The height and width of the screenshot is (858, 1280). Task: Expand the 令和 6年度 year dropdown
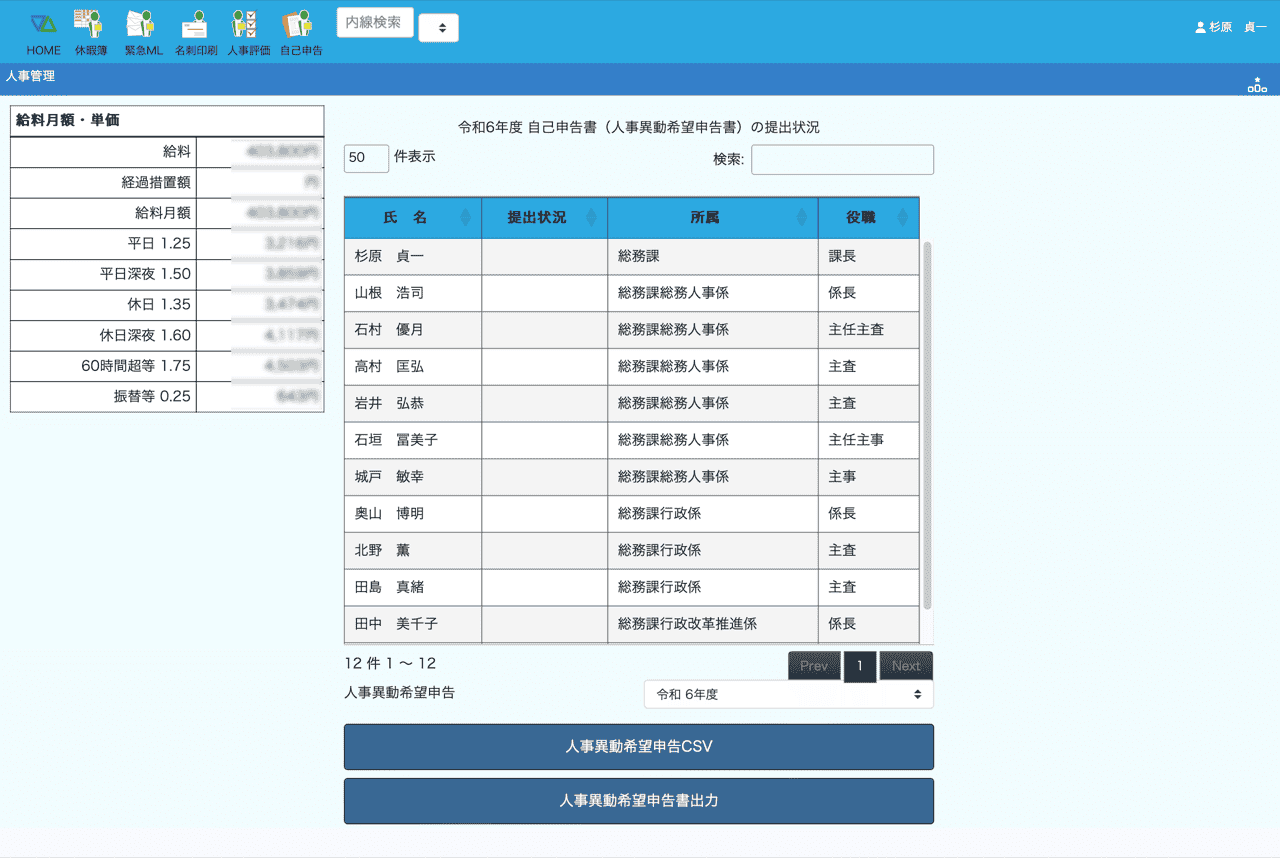788,694
